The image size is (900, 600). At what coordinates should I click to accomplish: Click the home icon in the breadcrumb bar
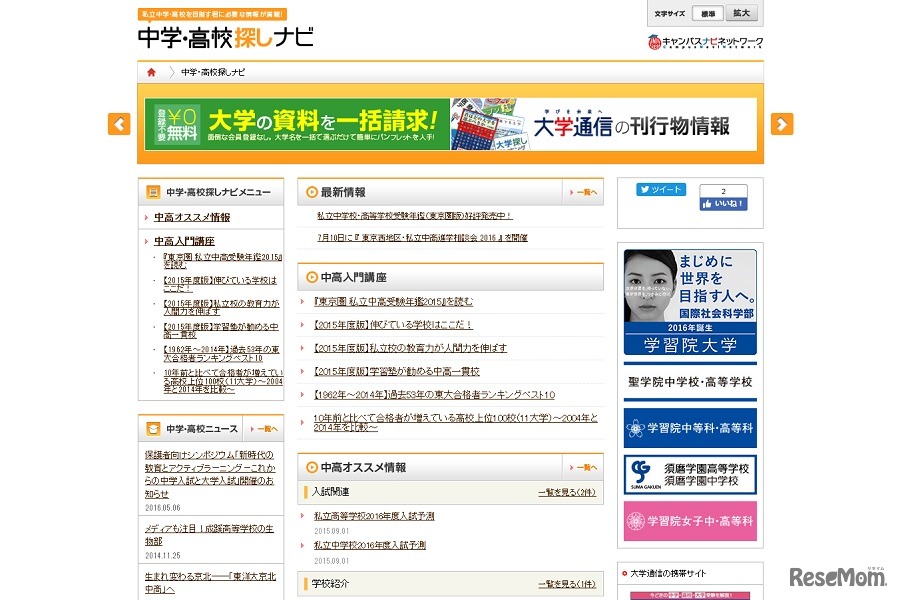coord(150,71)
